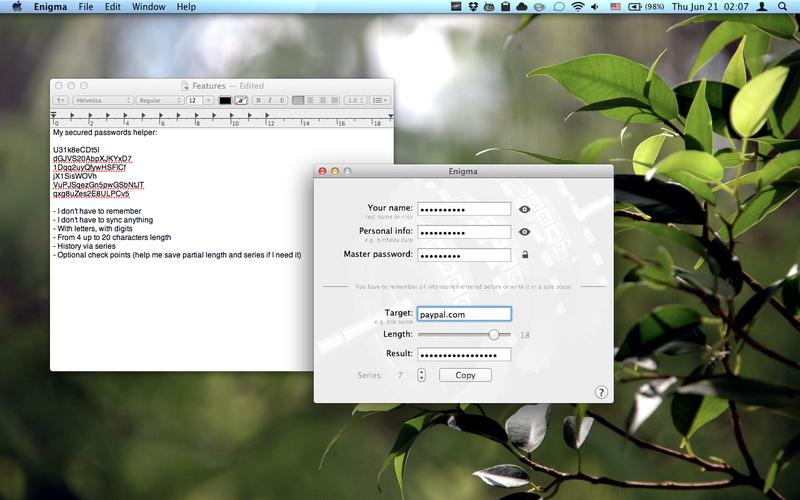Click the black text color swatch
This screenshot has width=800, height=500.
coord(225,100)
